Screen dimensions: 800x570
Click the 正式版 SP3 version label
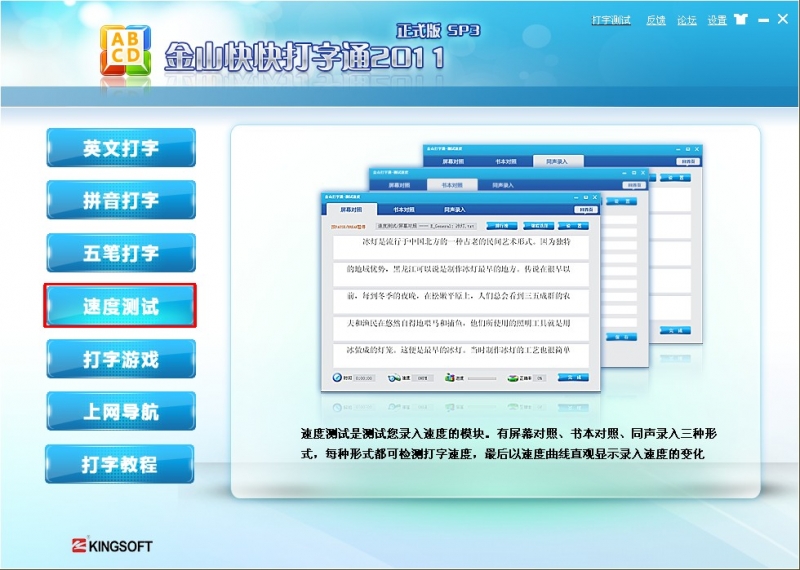click(x=438, y=31)
